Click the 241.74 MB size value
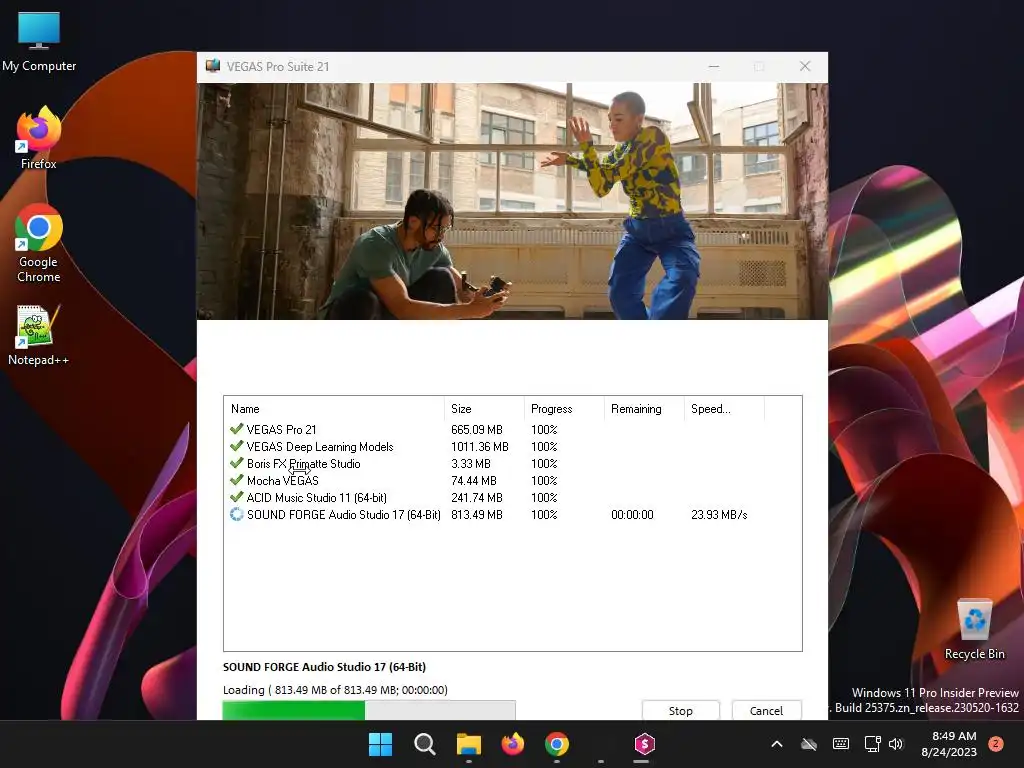 tap(477, 498)
